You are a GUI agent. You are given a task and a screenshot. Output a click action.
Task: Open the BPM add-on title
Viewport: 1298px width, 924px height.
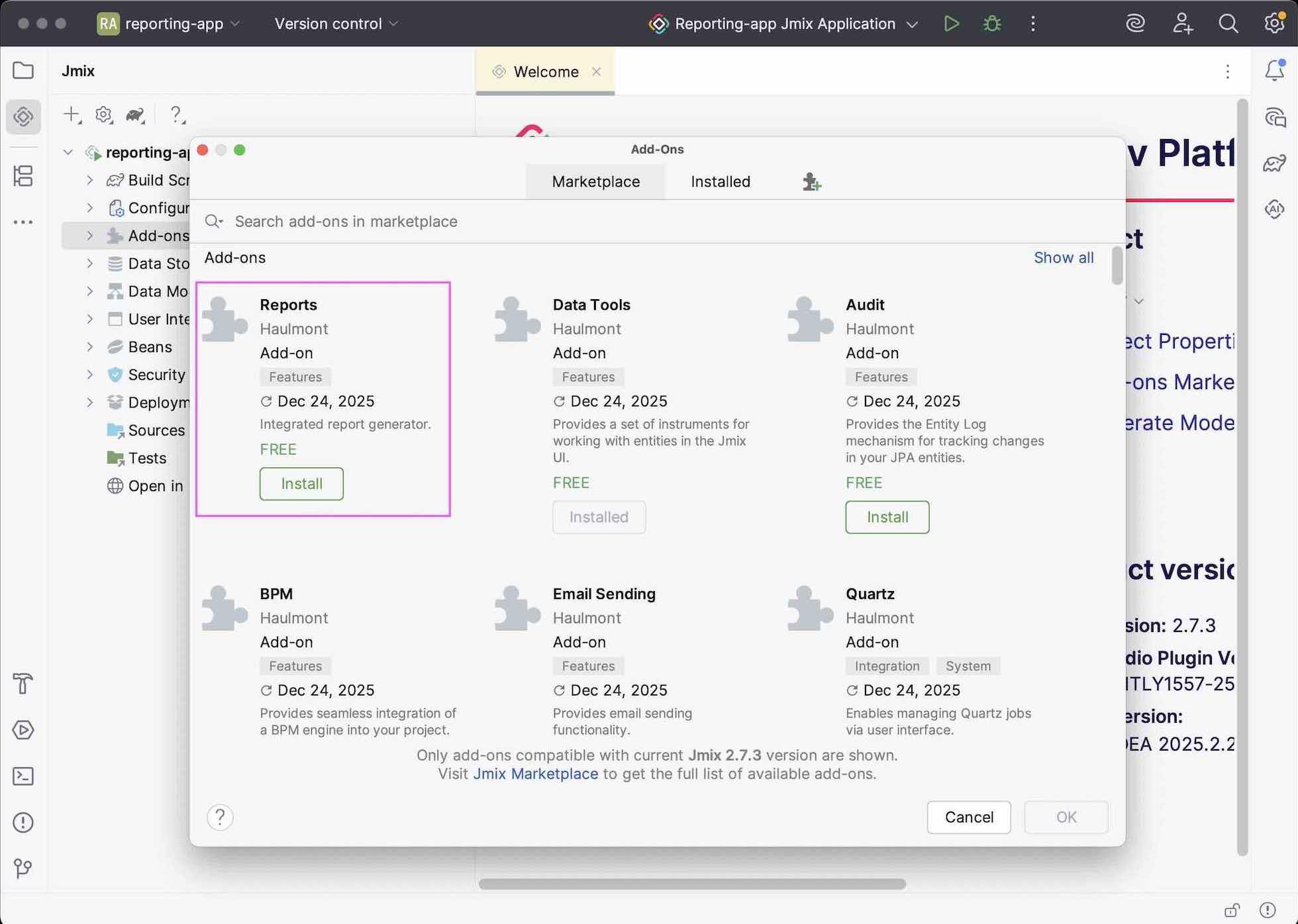(276, 594)
